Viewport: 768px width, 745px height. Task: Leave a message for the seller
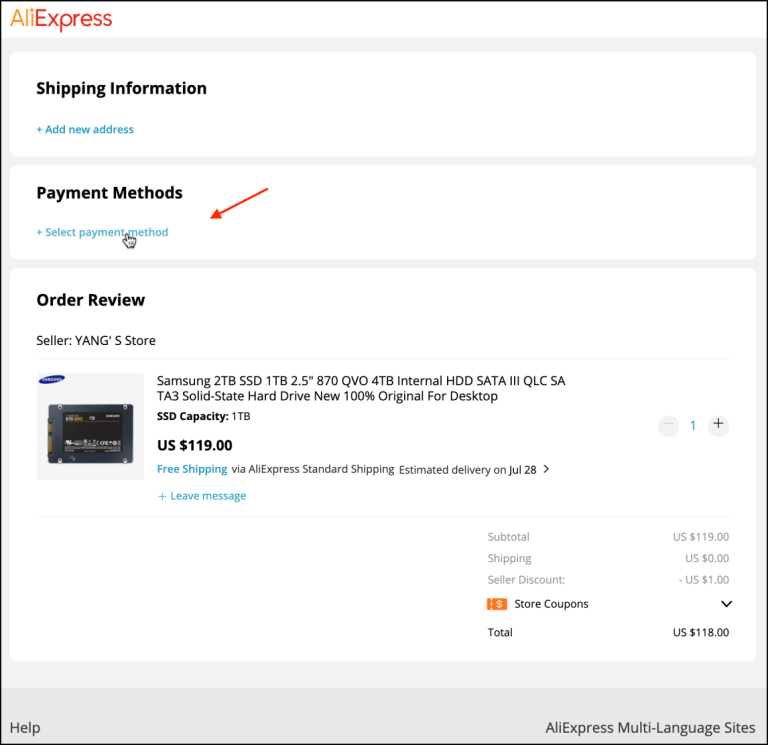pyautogui.click(x=202, y=496)
